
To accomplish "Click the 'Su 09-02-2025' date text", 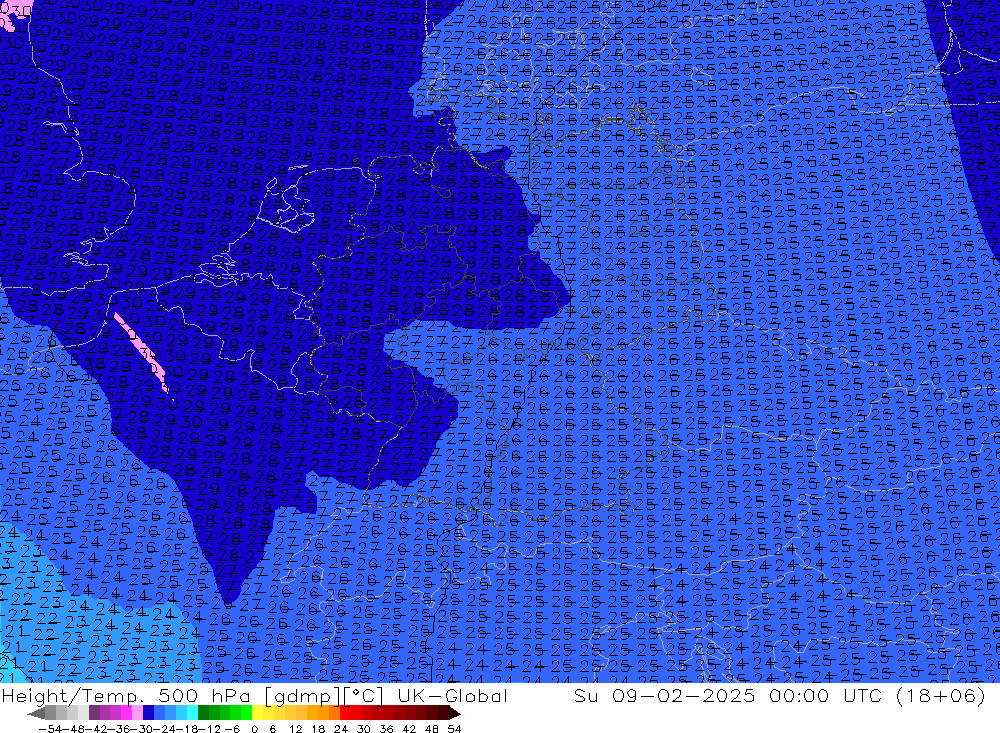I will point(664,695).
